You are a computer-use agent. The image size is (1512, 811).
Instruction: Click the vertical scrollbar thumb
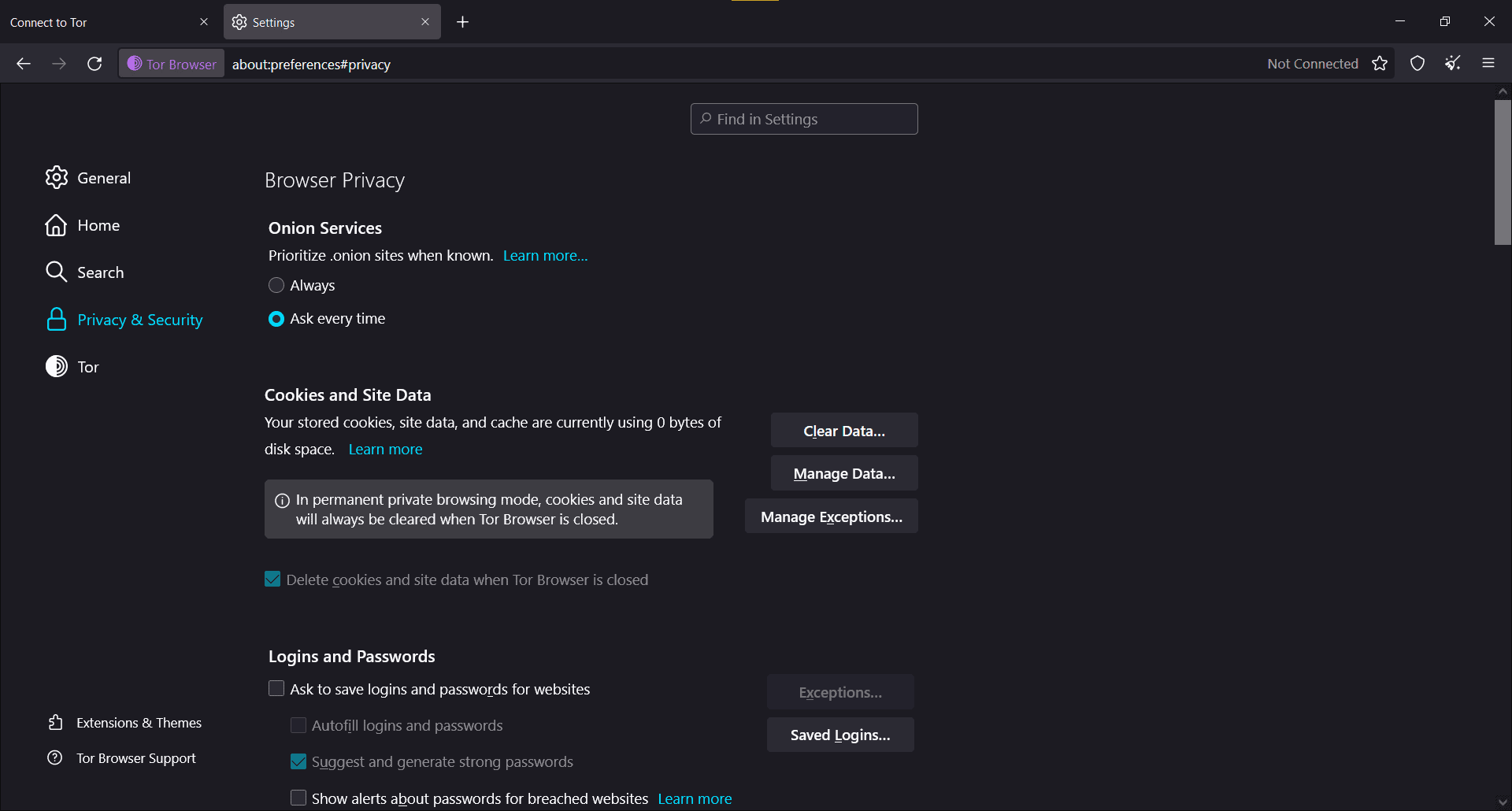(x=1503, y=172)
